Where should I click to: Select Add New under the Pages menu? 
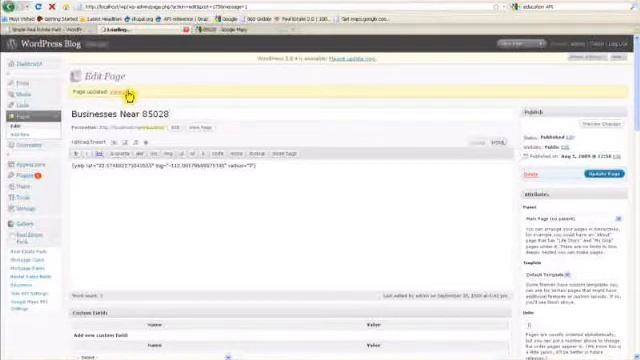pyautogui.click(x=20, y=135)
